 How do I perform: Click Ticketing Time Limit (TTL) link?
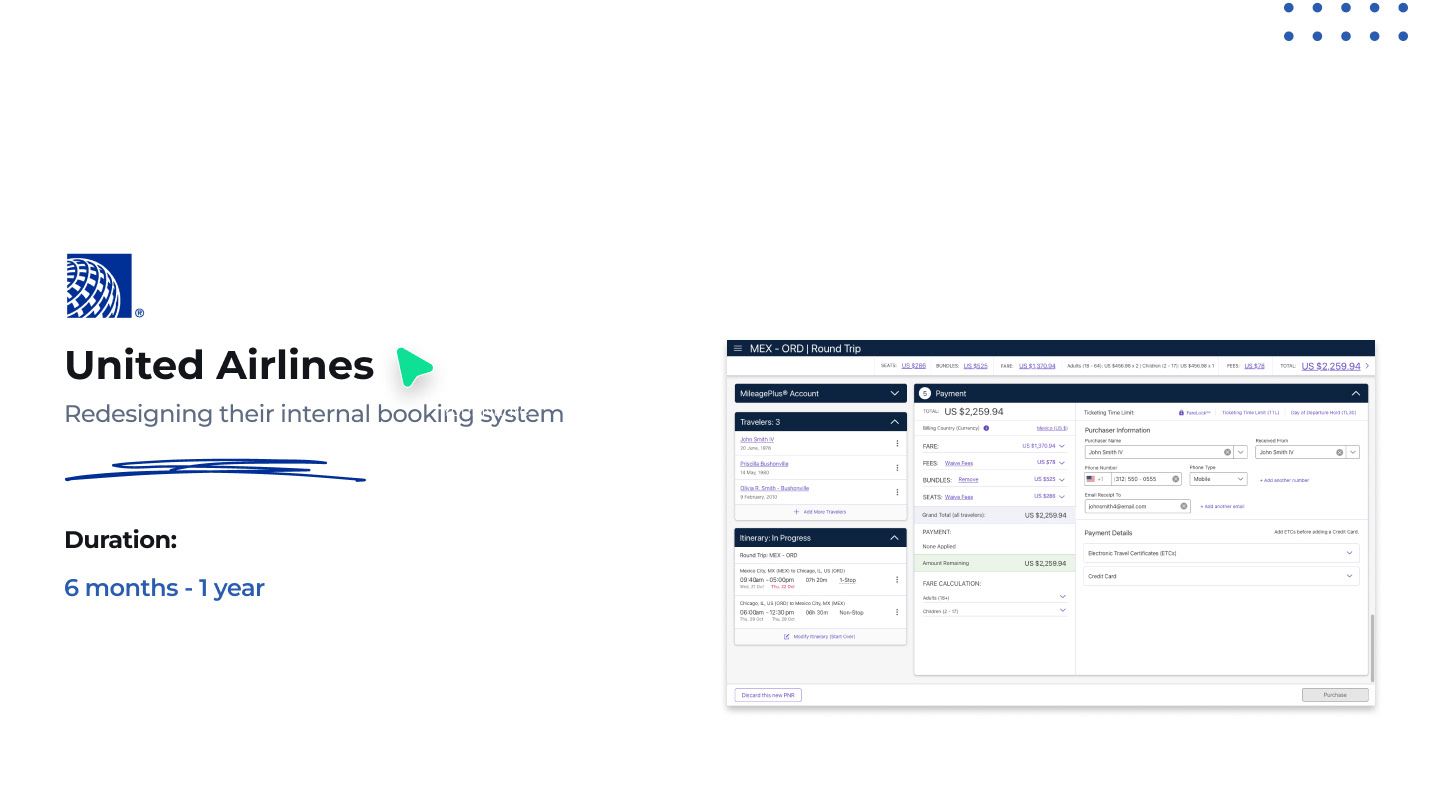(1250, 412)
